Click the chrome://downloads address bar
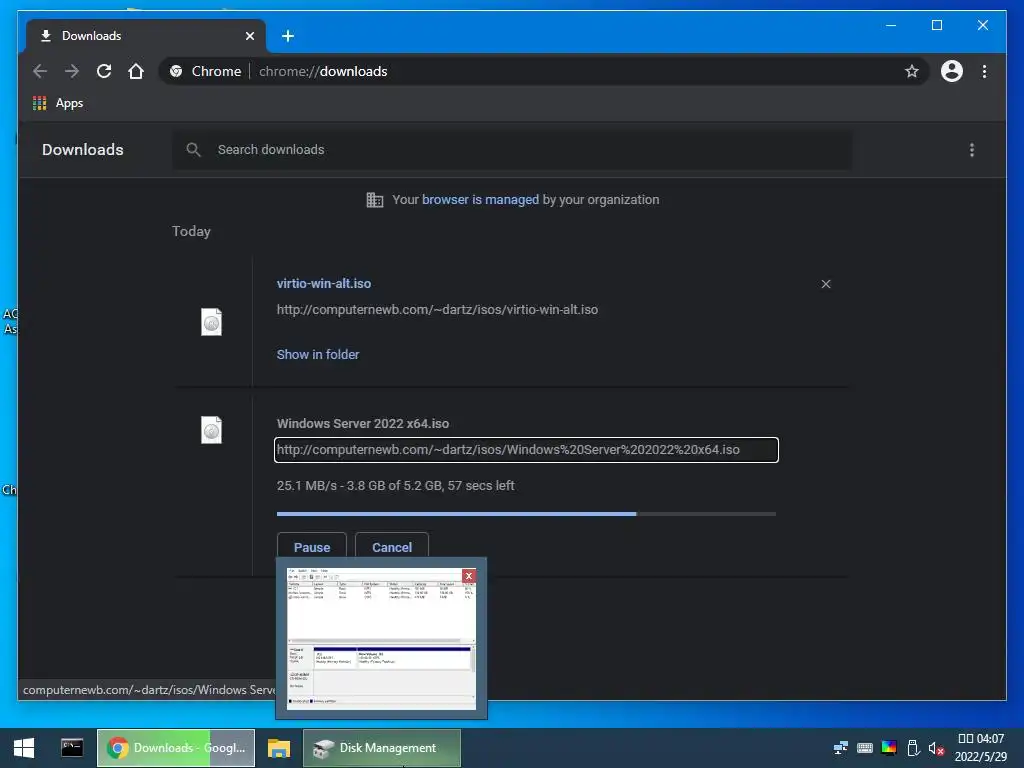This screenshot has height=768, width=1024. click(542, 71)
